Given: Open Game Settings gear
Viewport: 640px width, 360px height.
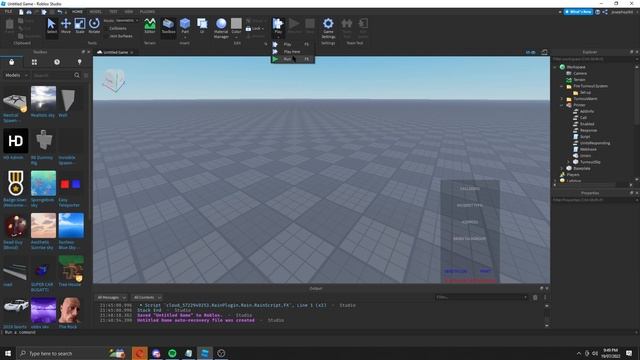Looking at the screenshot, I should point(328,28).
